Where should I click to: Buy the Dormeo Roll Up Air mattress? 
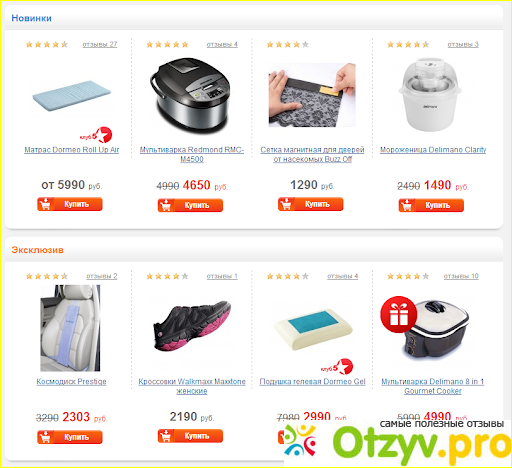[70, 204]
